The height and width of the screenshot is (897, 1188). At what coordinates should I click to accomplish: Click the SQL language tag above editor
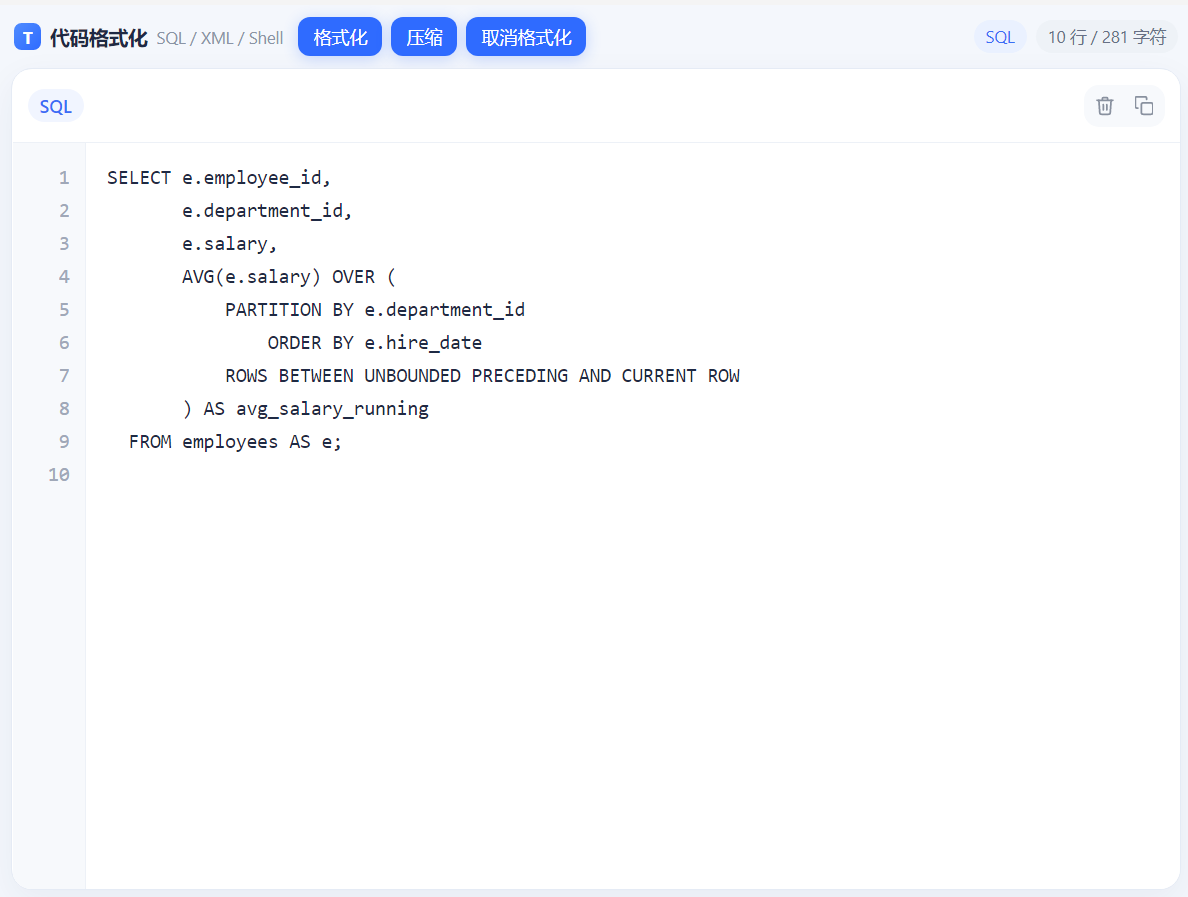pos(55,106)
